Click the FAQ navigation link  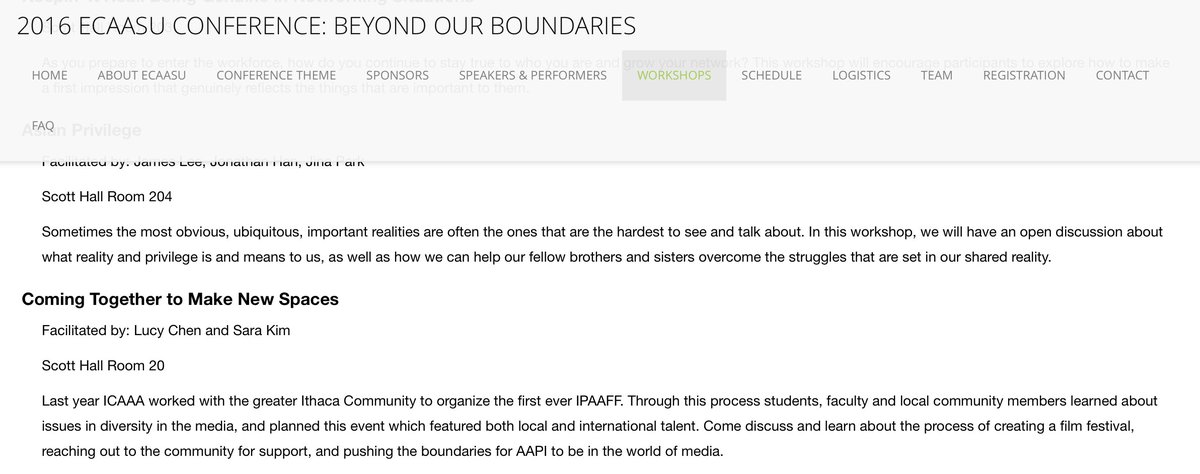[43, 126]
